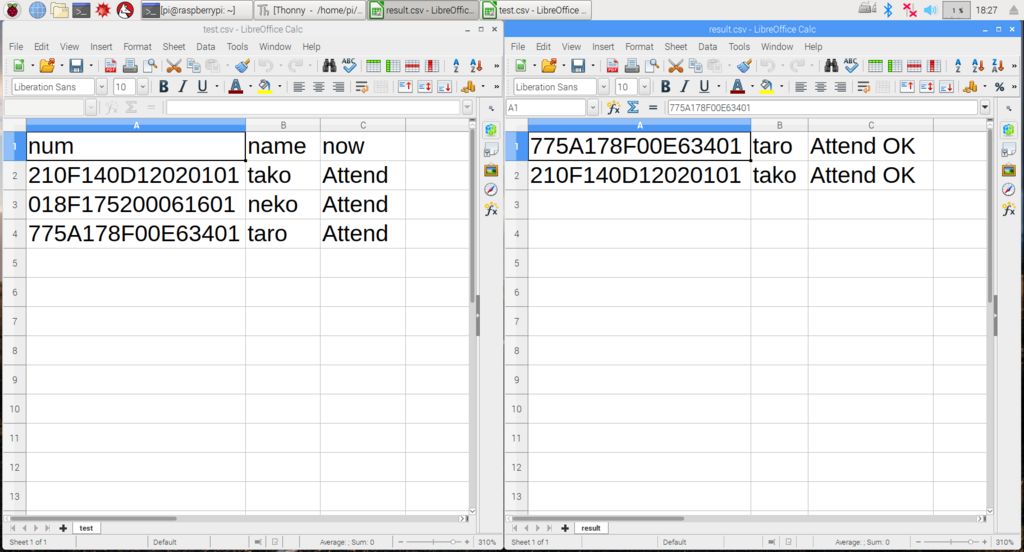Click cell containing 'neko' in test.csv
This screenshot has height=552, width=1024.
282,204
